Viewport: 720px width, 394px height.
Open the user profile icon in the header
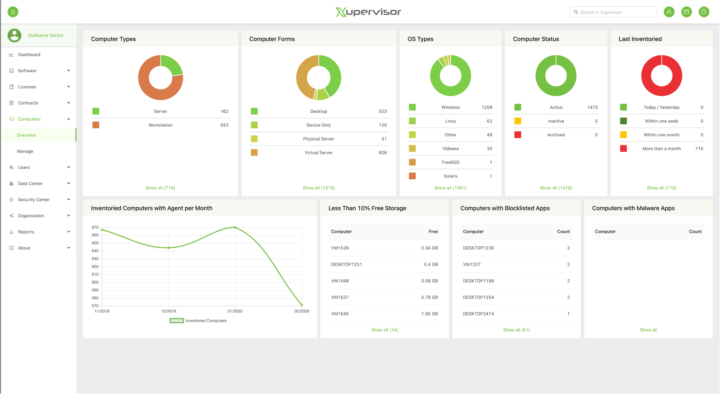click(669, 12)
